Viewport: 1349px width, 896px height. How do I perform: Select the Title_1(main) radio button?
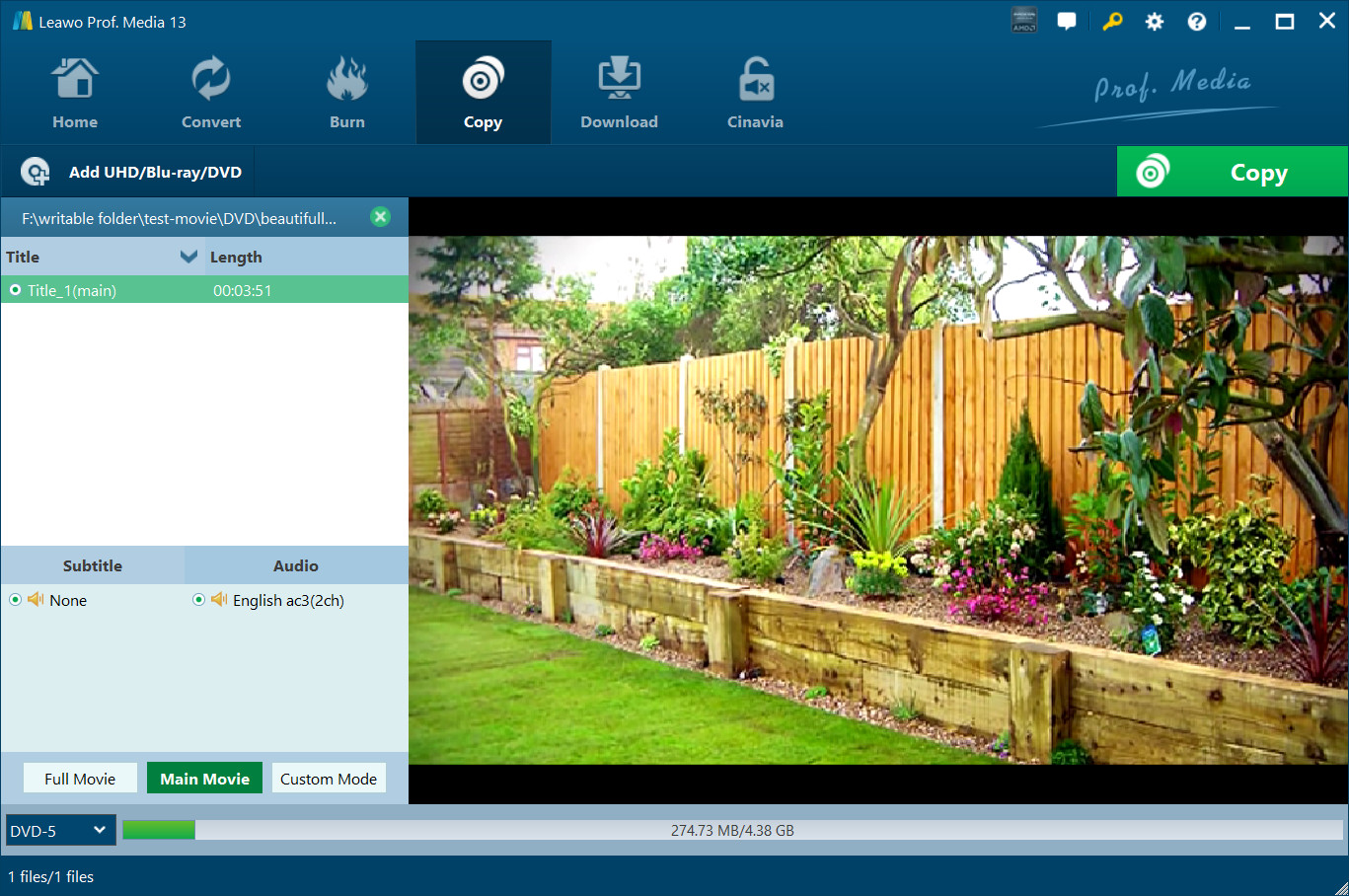click(16, 290)
